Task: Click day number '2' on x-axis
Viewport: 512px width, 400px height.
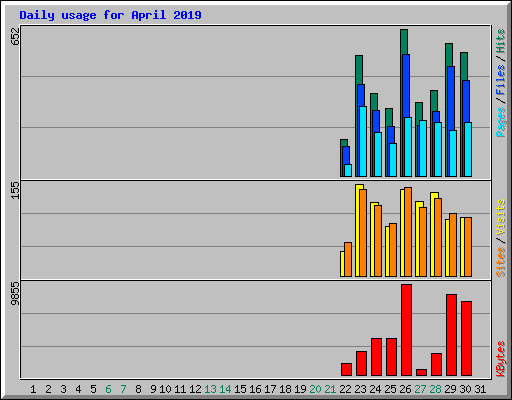Action: pos(48,389)
